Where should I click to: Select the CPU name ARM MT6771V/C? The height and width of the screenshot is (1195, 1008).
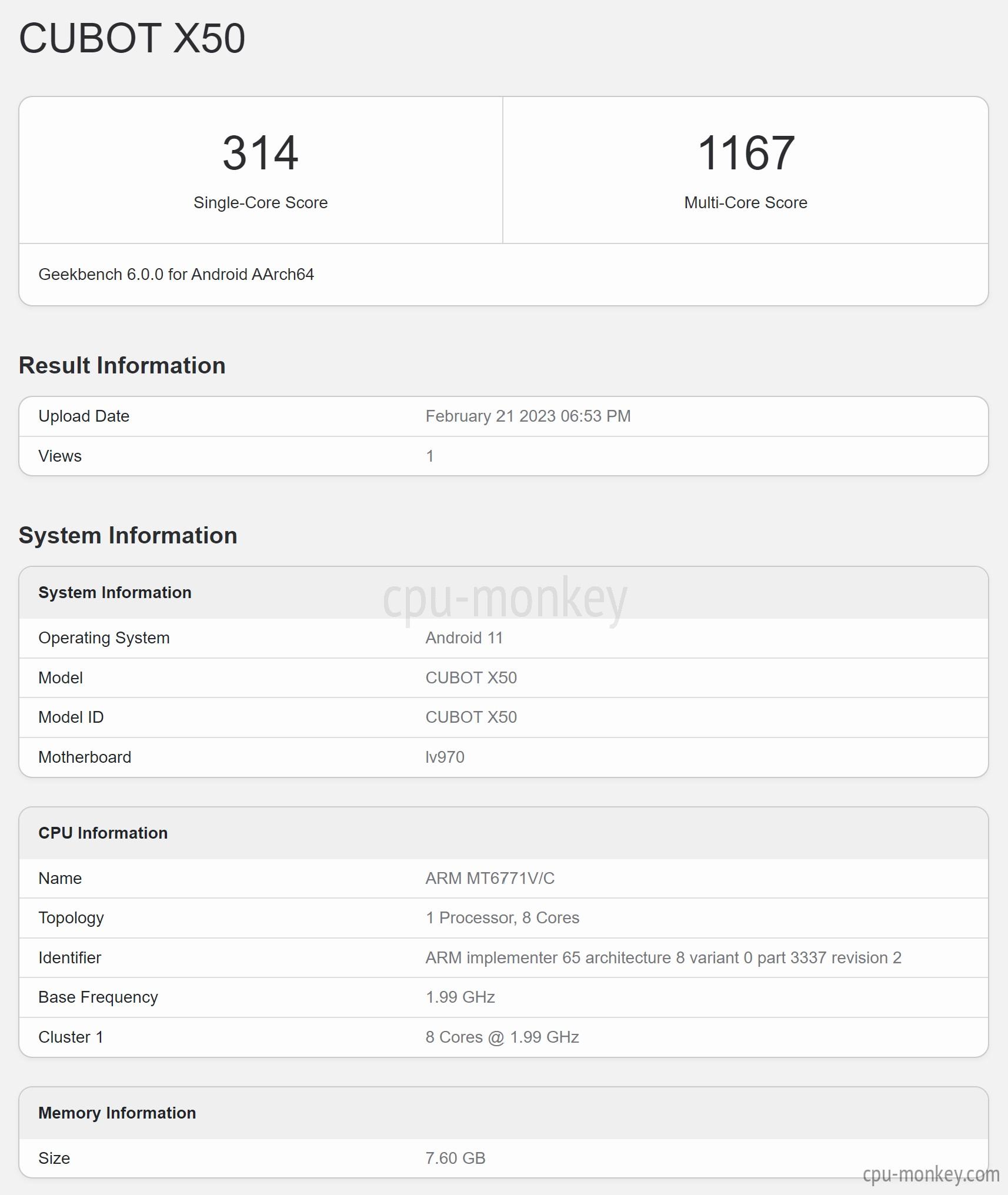[490, 878]
